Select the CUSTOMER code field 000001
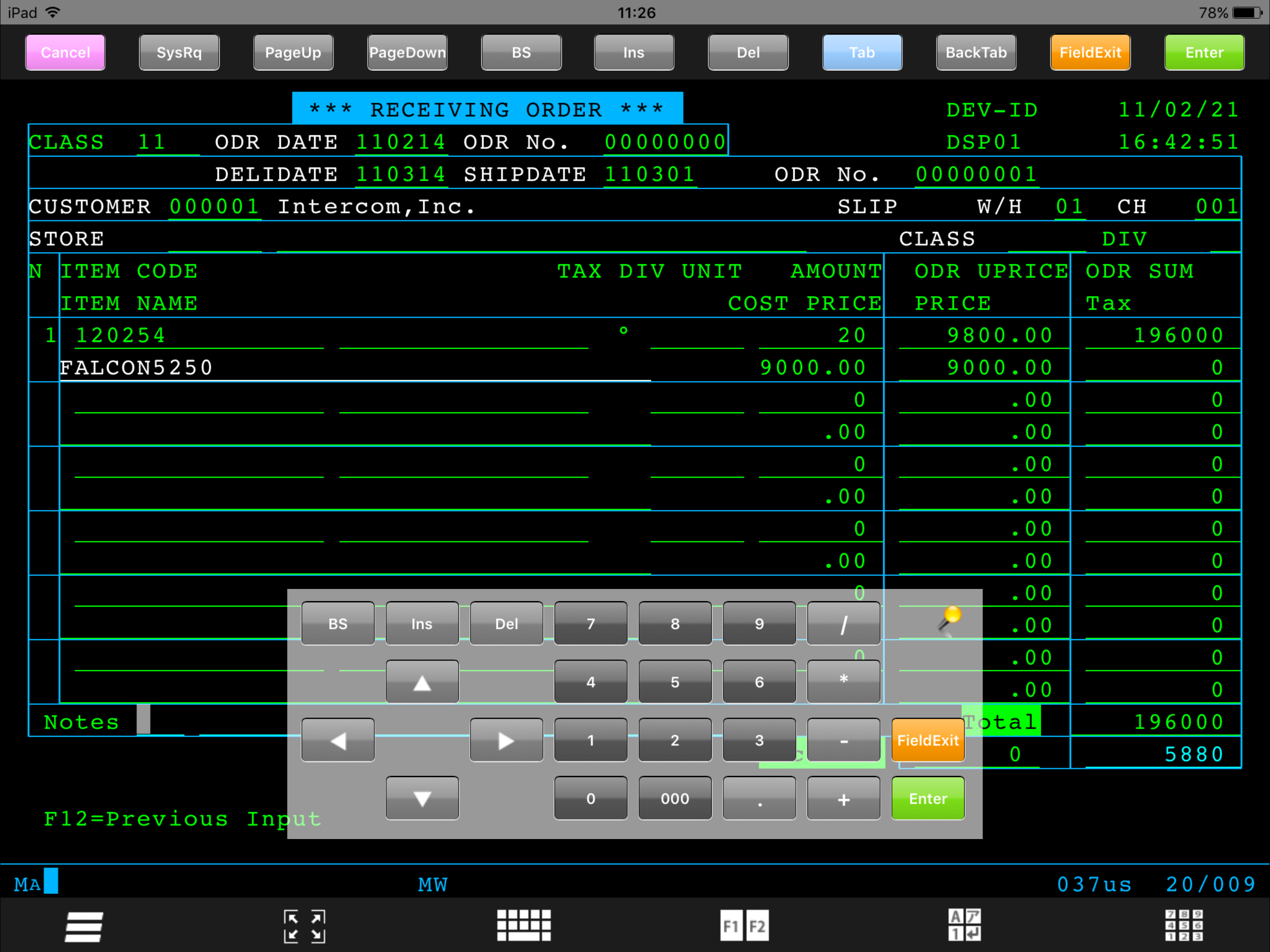The image size is (1270, 952). pos(215,206)
